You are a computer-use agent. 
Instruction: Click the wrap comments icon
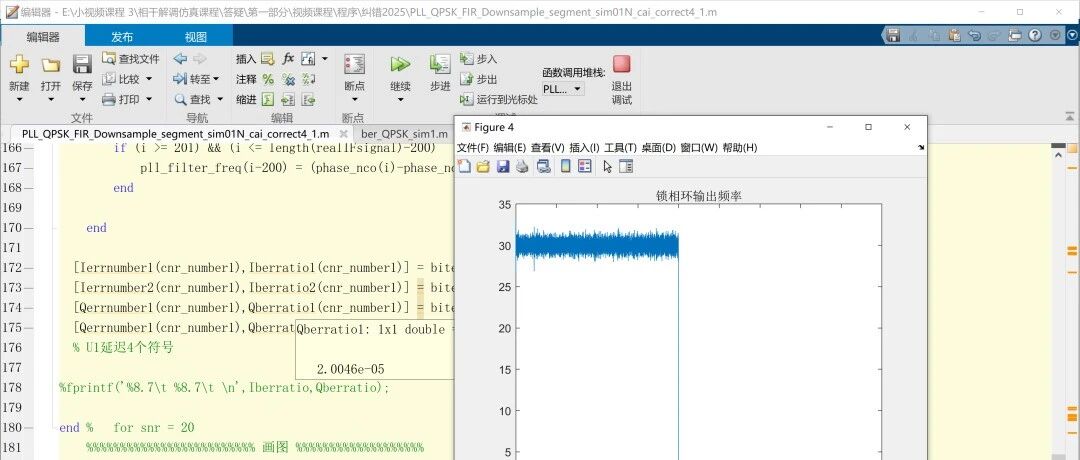tap(309, 79)
